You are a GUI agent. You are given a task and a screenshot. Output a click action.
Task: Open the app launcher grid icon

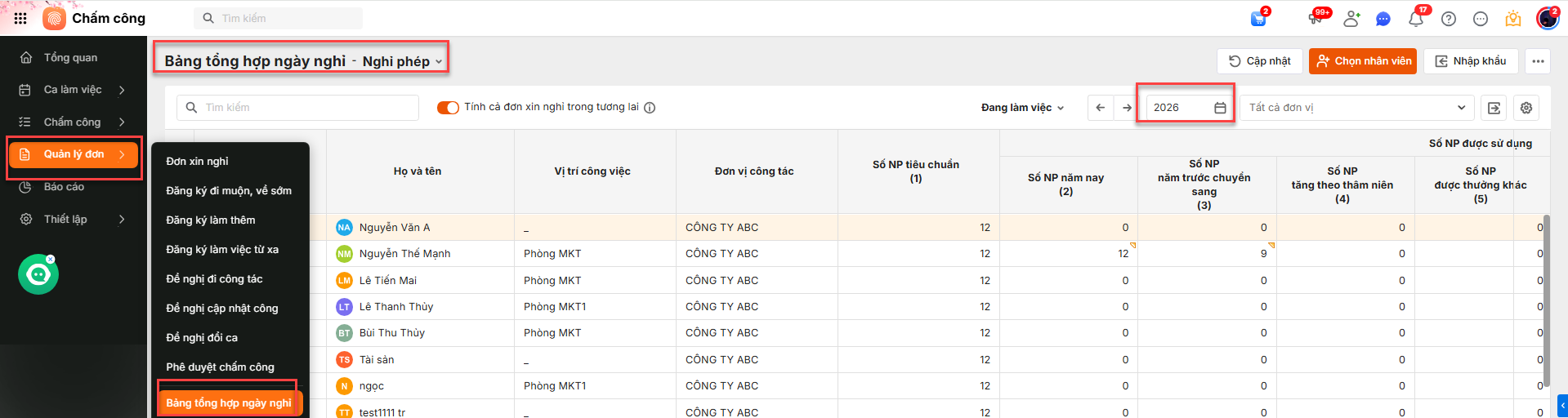tap(20, 18)
